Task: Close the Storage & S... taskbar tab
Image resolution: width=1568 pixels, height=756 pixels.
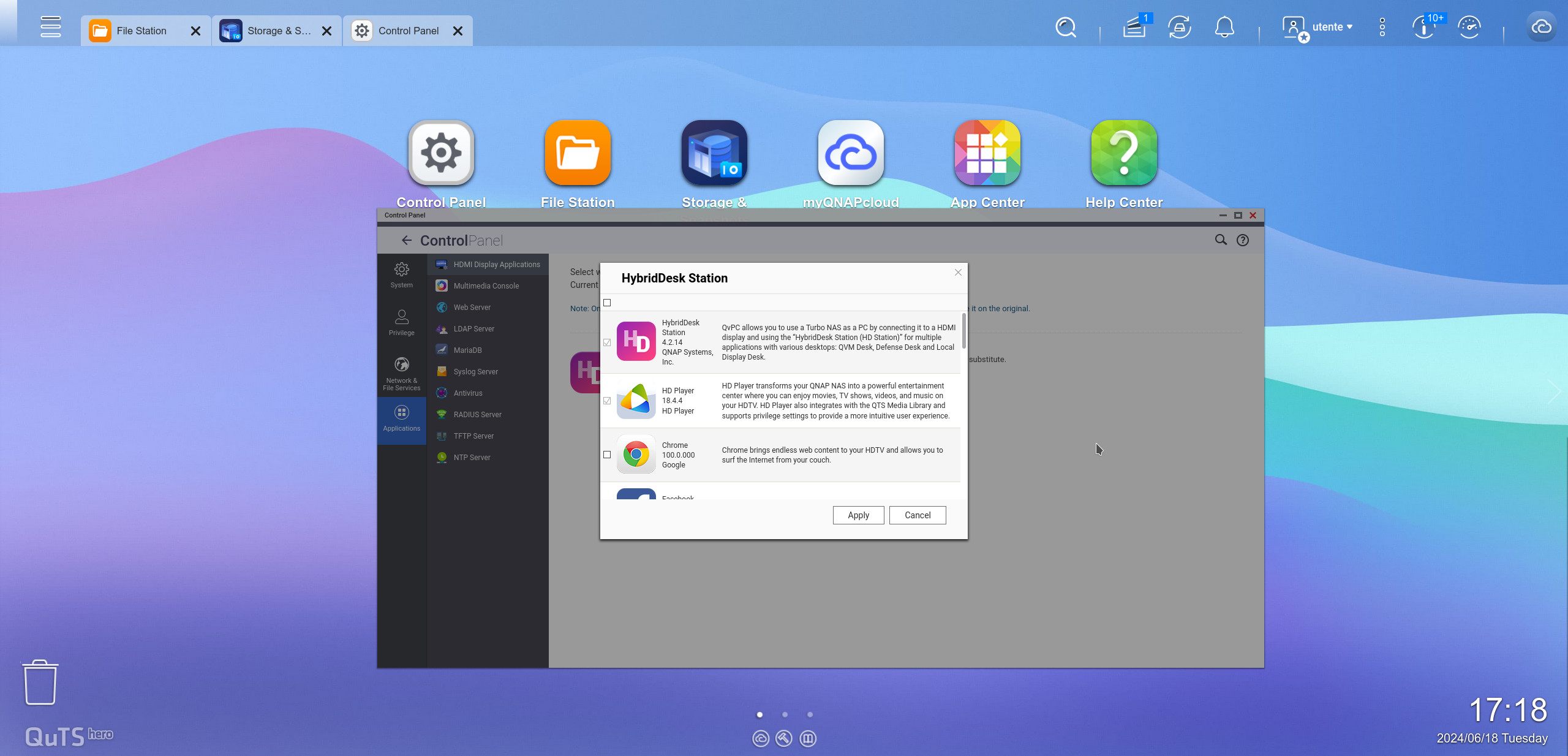Action: pos(327,31)
